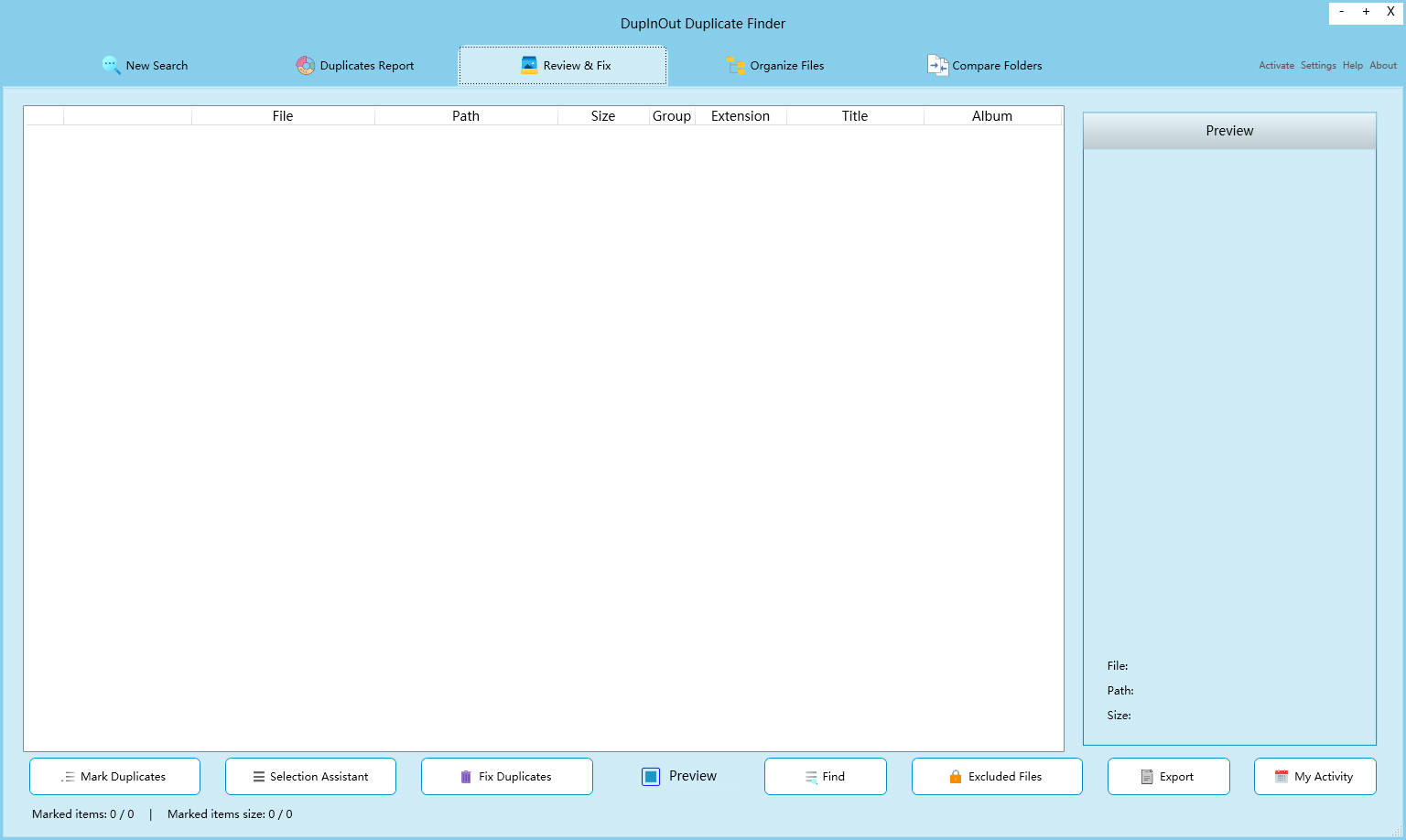Sort by the Album column header
The height and width of the screenshot is (840, 1406).
(992, 116)
